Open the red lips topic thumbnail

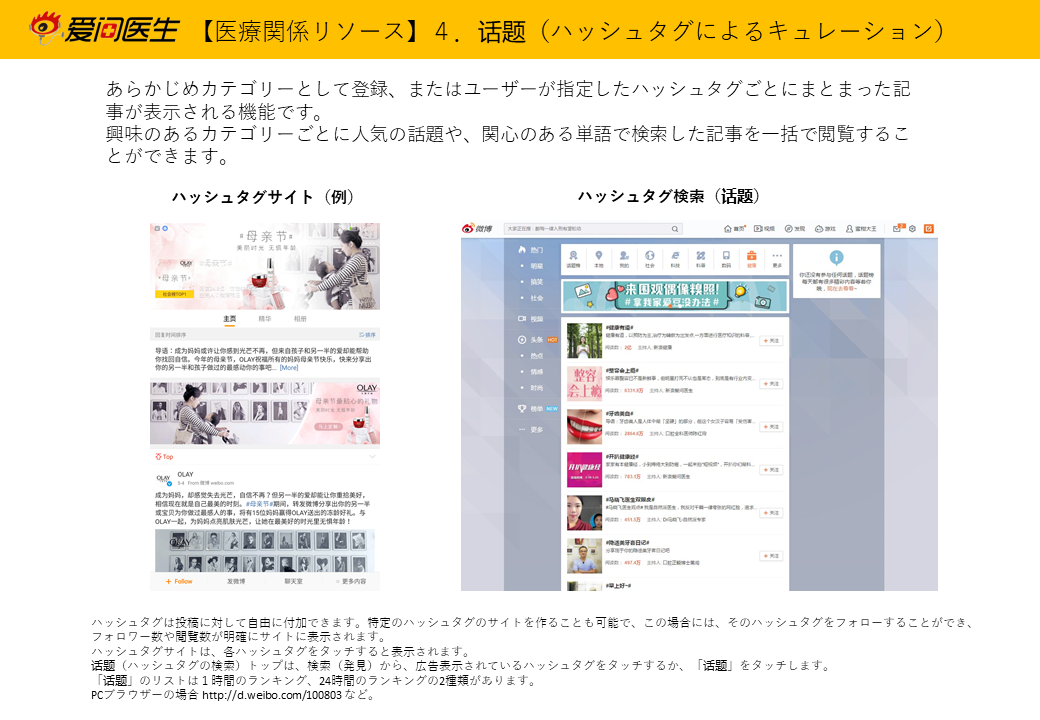tap(584, 425)
